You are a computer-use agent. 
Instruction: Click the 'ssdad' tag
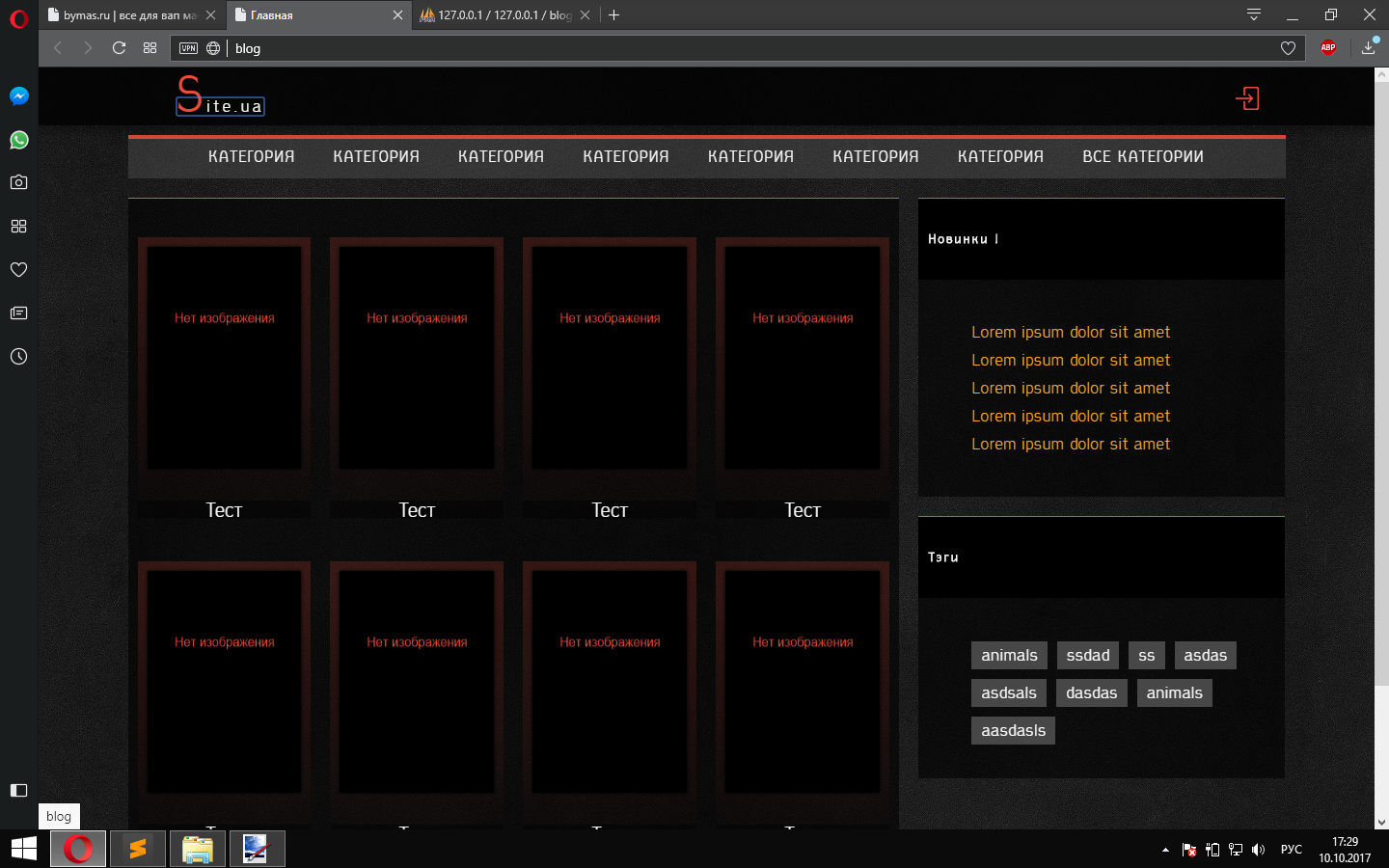point(1088,656)
